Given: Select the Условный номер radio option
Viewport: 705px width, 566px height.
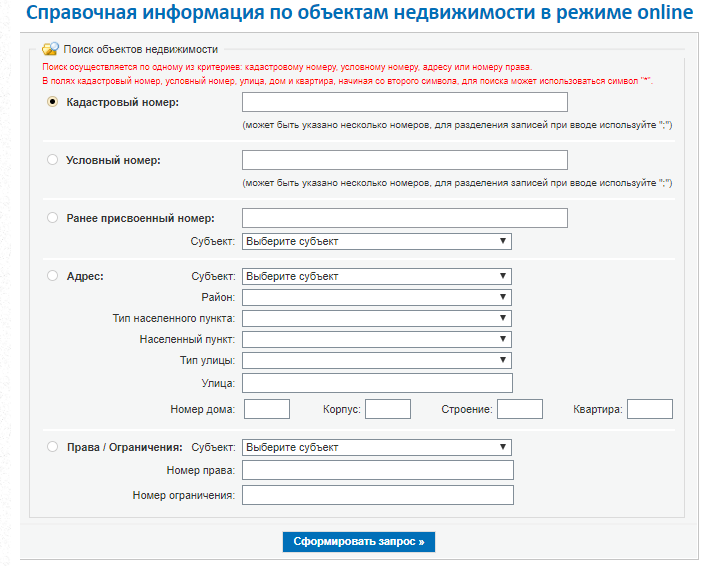Looking at the screenshot, I should point(53,160).
